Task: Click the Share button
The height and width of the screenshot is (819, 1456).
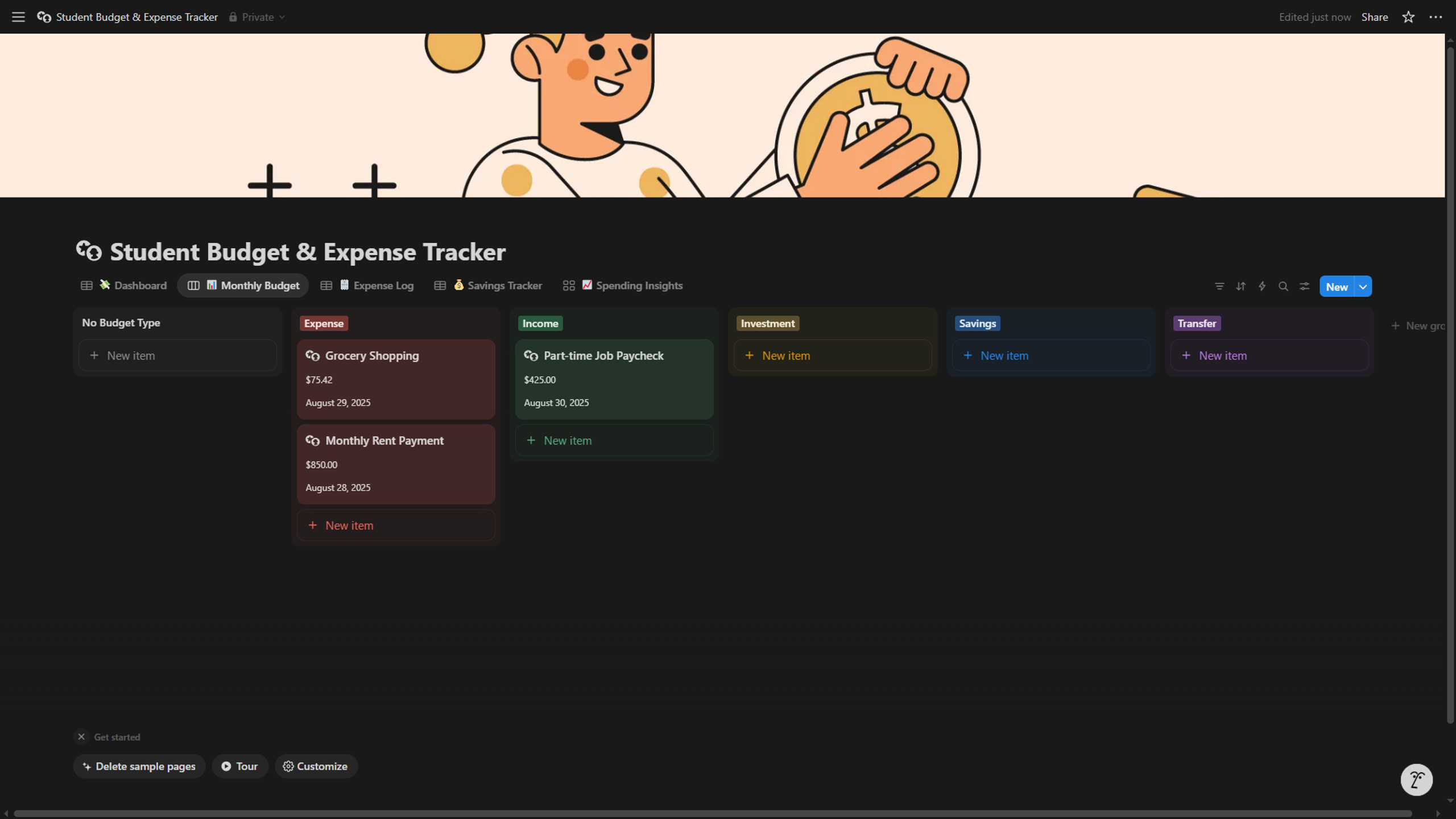Action: click(1375, 17)
